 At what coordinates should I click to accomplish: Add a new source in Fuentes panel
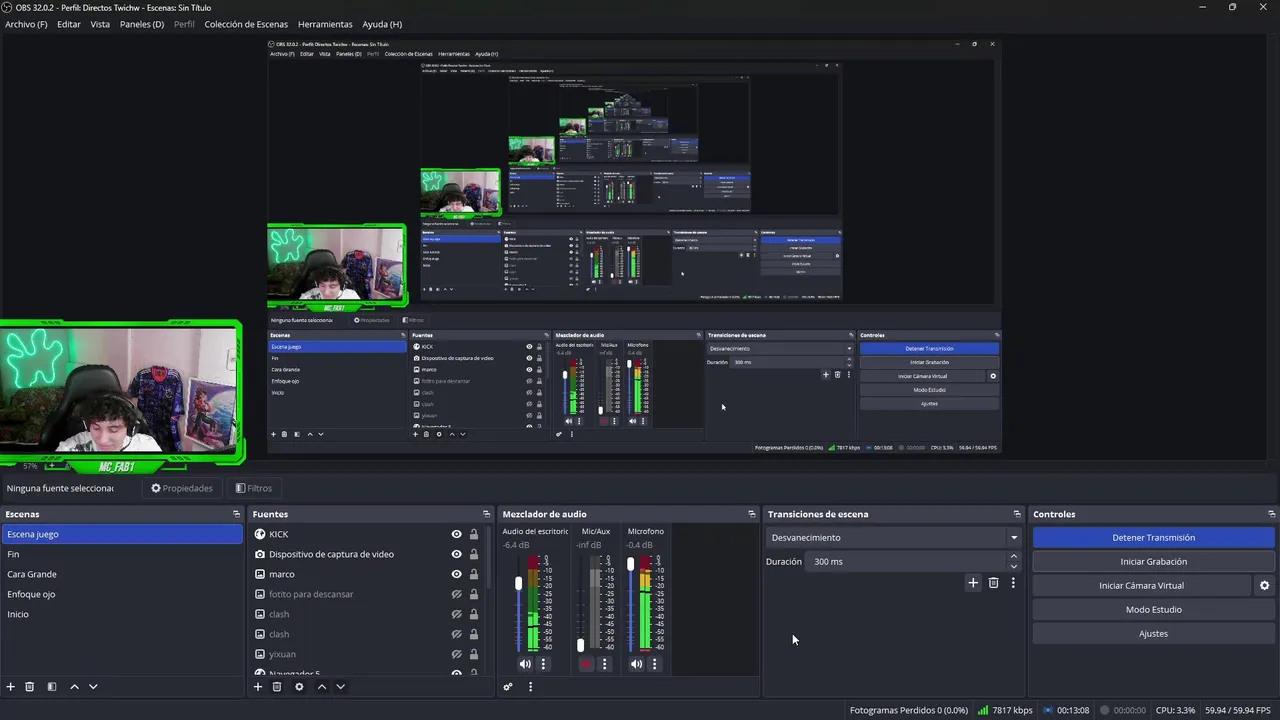tap(258, 687)
